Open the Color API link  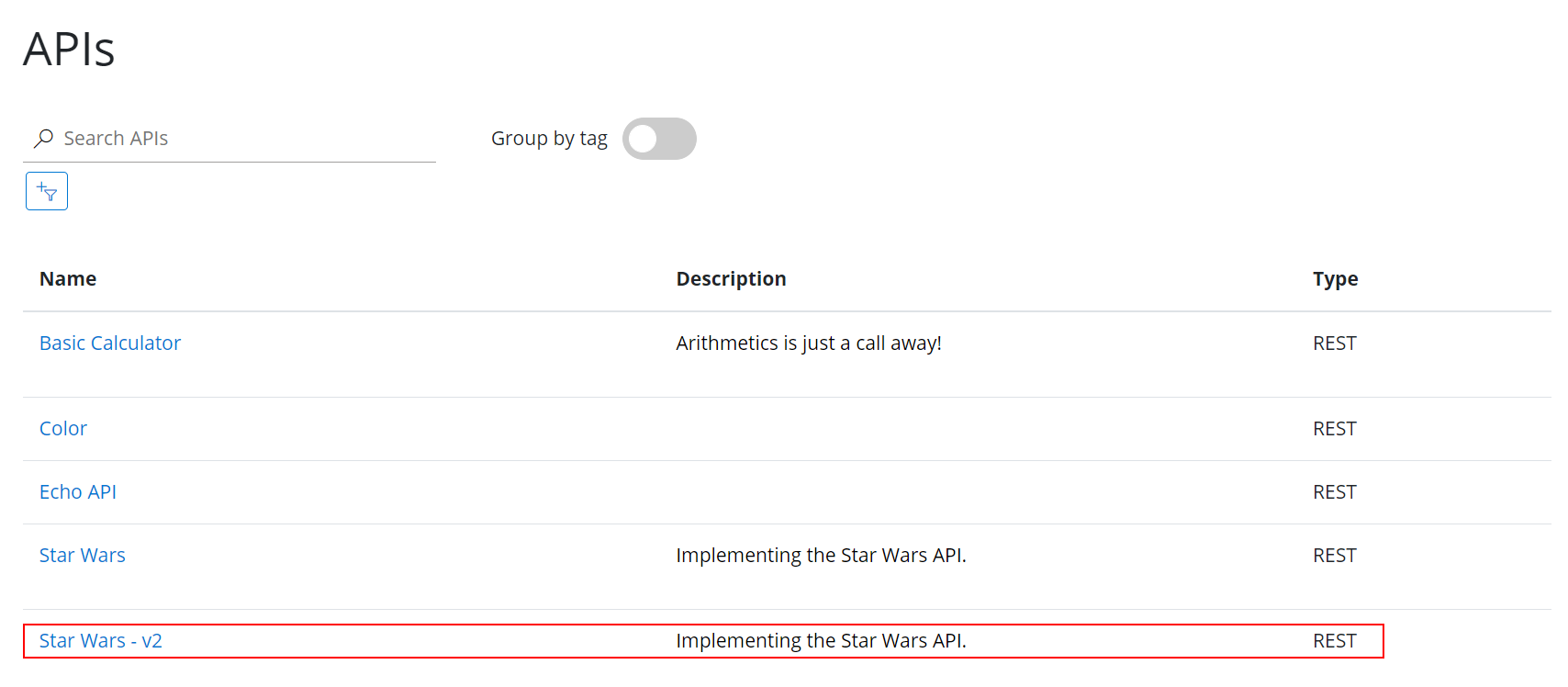(63, 428)
